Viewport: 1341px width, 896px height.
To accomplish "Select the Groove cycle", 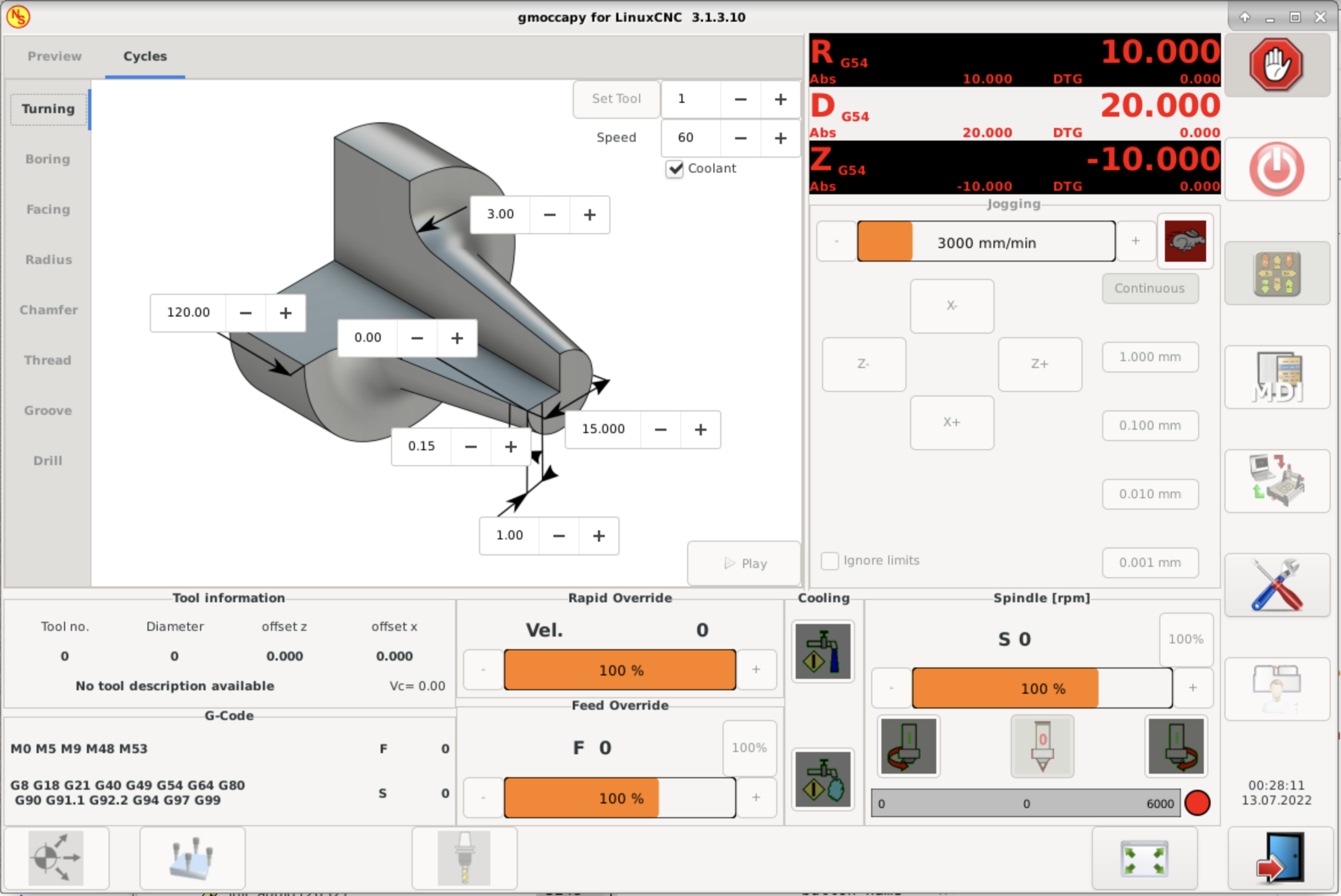I will [x=48, y=411].
